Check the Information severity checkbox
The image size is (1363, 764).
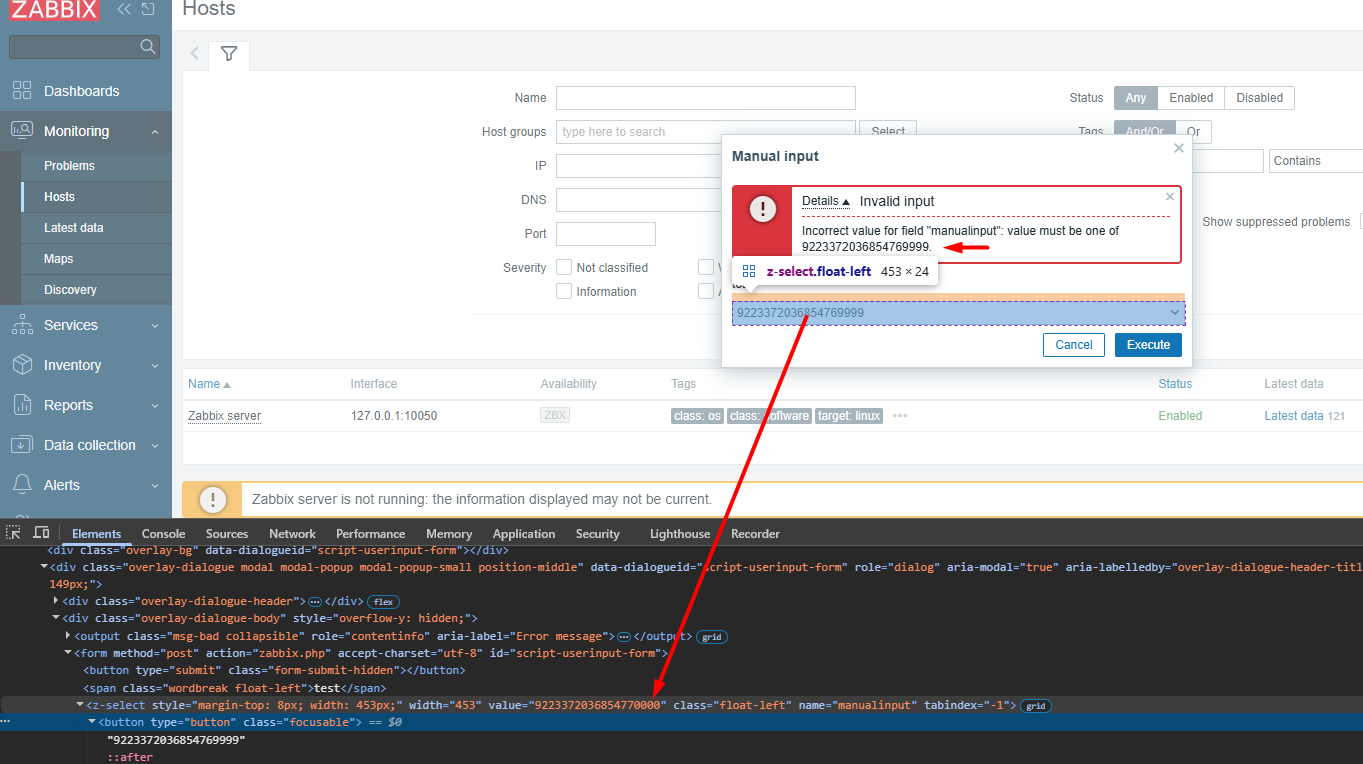coord(564,292)
